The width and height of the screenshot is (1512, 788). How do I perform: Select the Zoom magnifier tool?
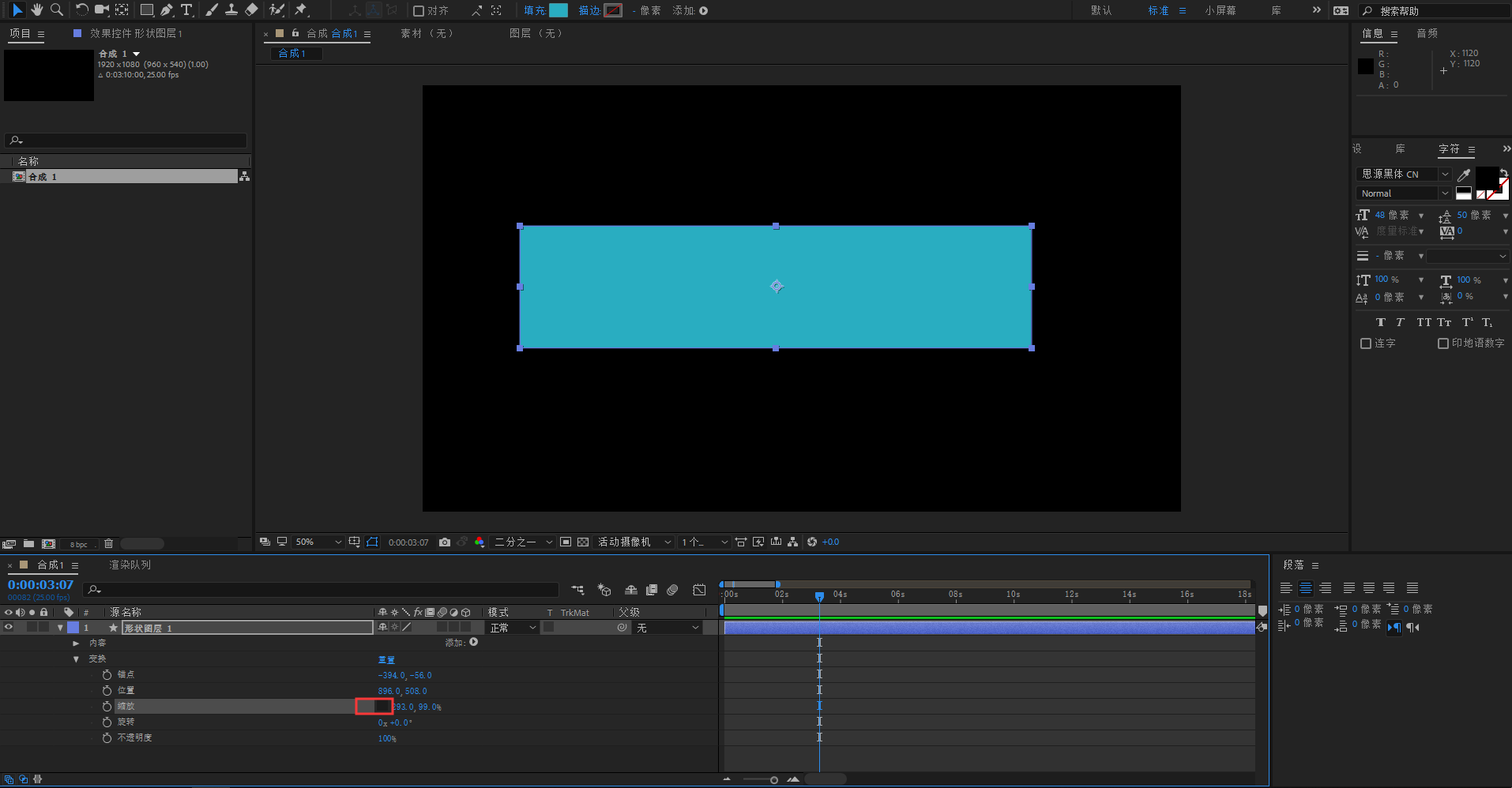[57, 9]
